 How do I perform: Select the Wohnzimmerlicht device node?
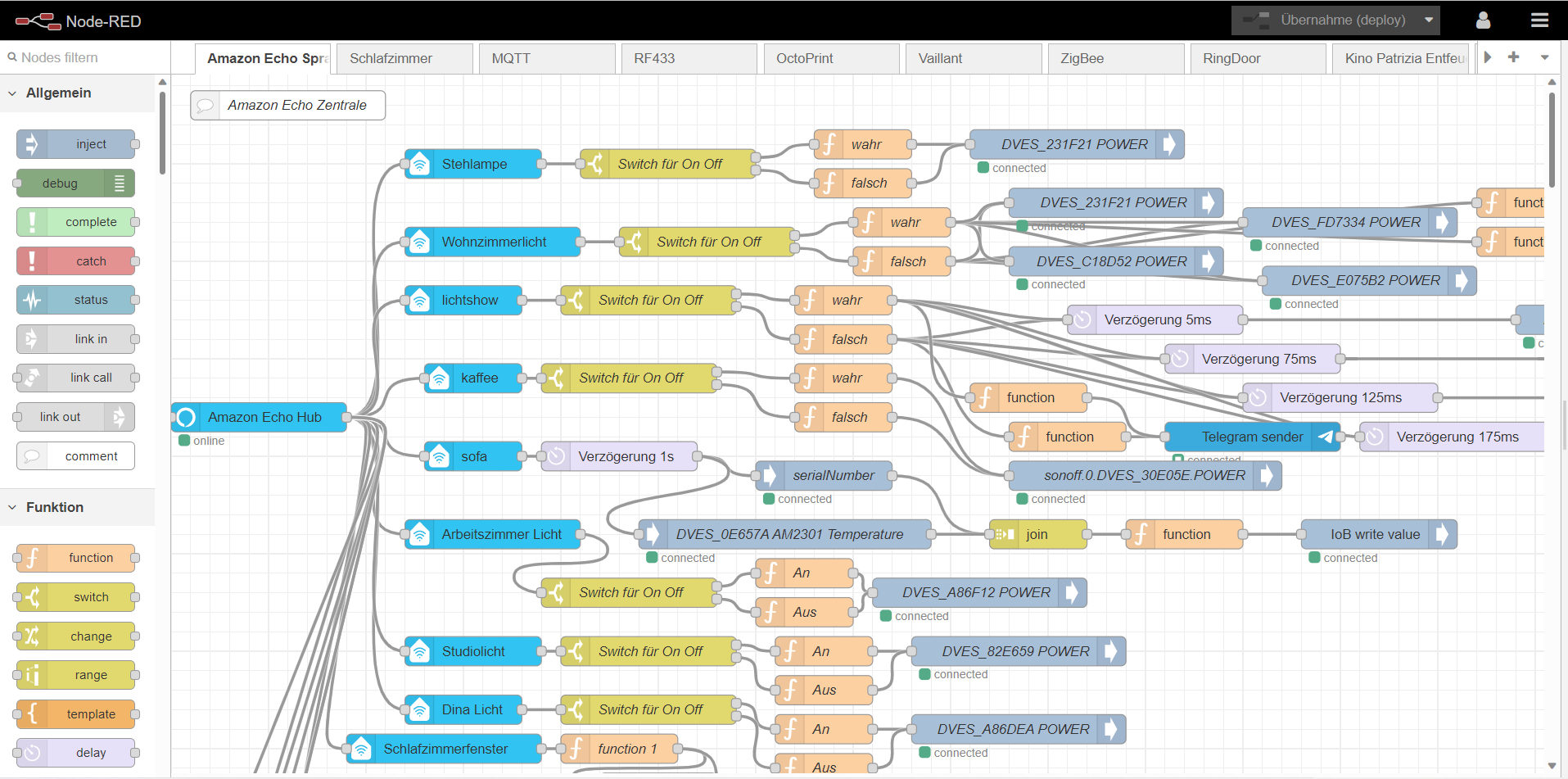[493, 242]
